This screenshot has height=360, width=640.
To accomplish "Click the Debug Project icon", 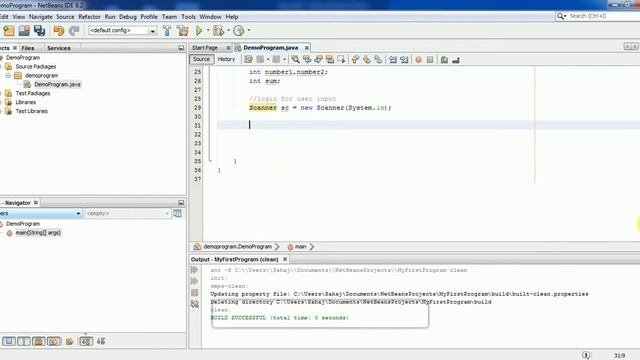I will click(219, 31).
